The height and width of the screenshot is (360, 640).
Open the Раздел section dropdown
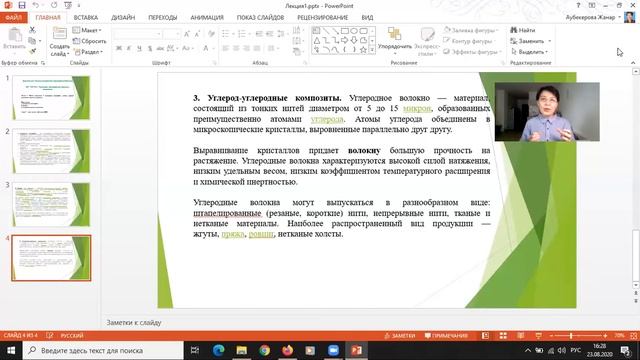click(x=88, y=52)
